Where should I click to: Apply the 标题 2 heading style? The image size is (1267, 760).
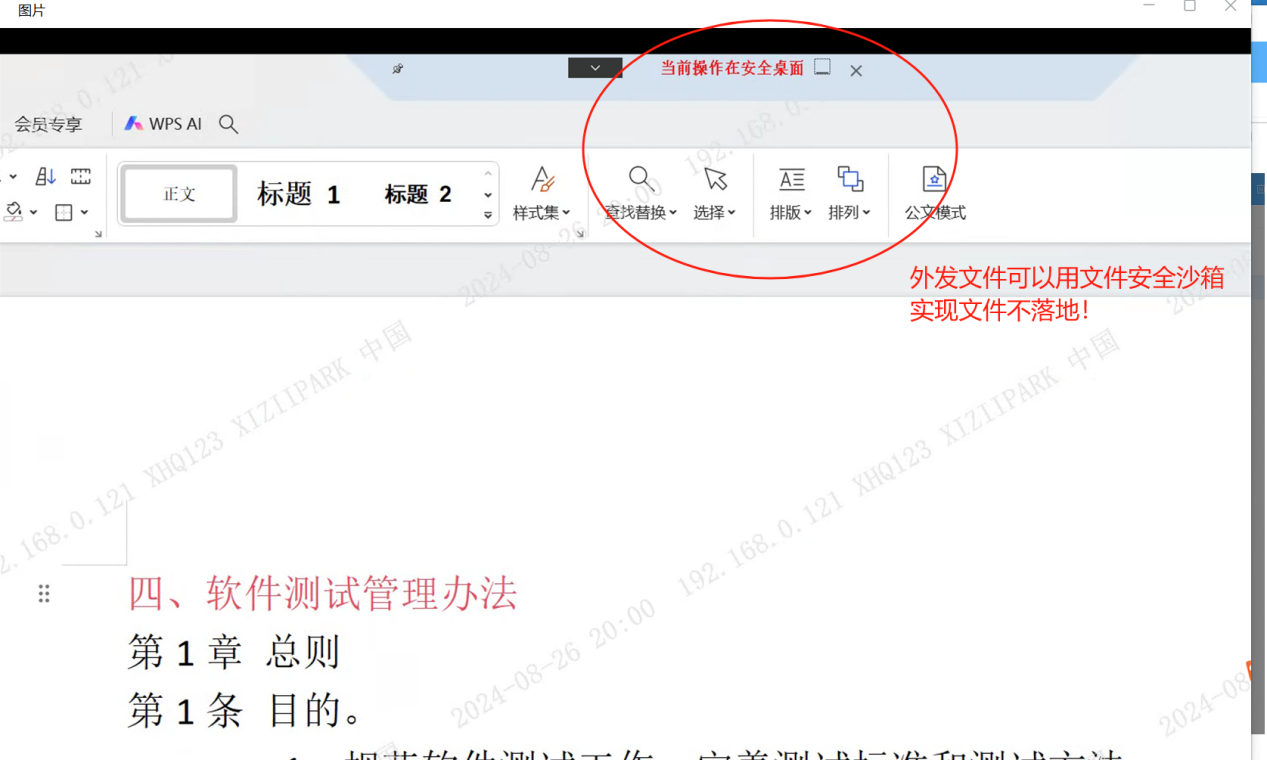pyautogui.click(x=418, y=194)
